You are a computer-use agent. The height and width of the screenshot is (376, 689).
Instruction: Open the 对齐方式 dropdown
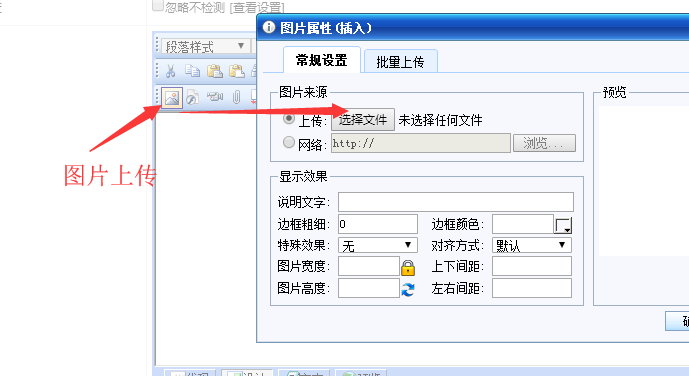point(532,245)
